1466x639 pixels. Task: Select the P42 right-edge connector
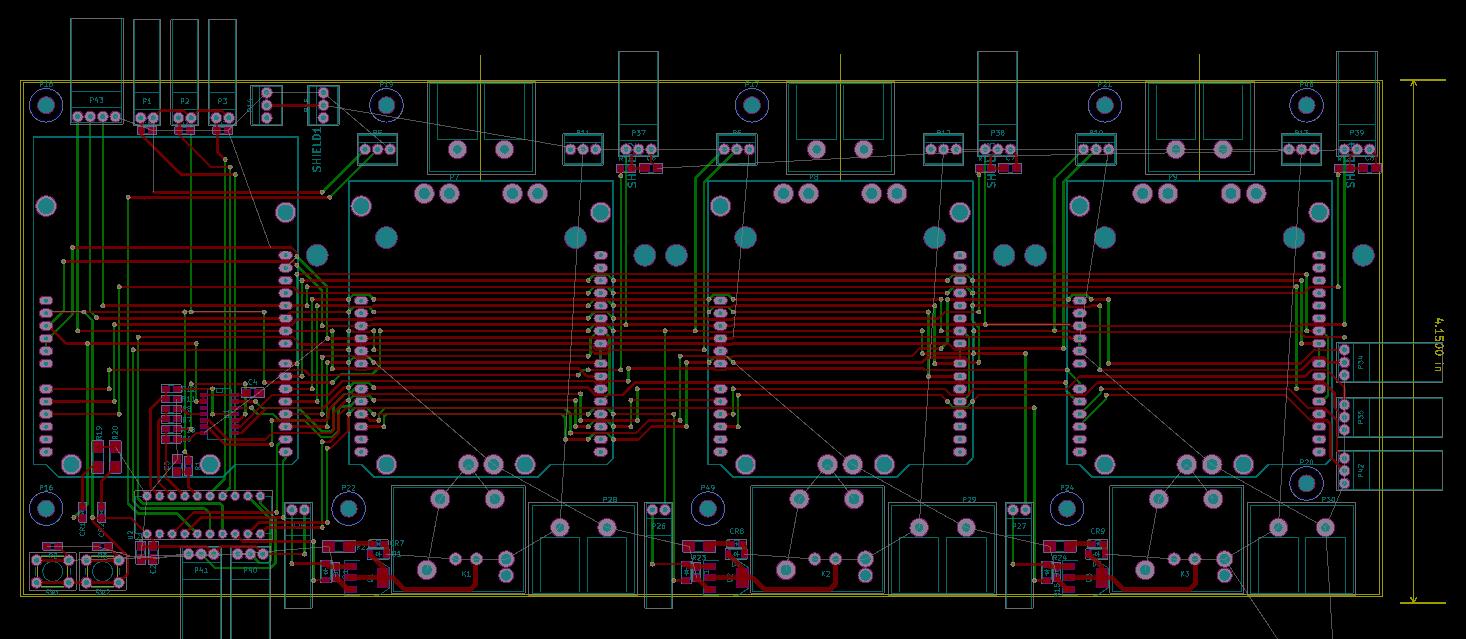point(1389,470)
